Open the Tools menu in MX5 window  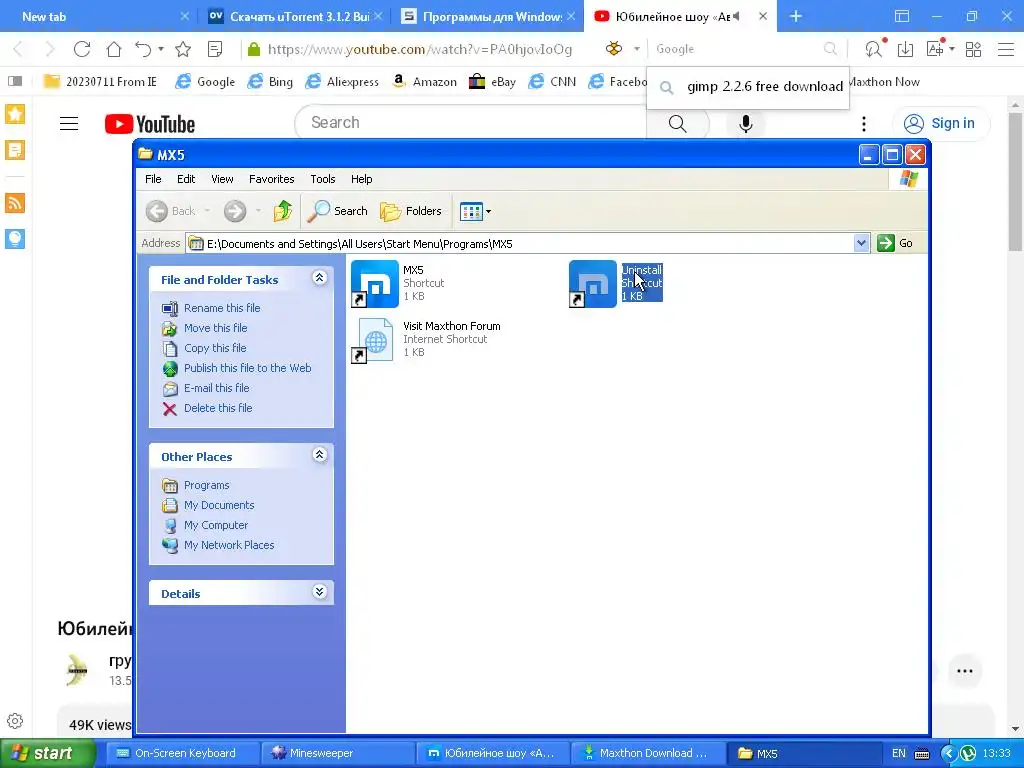(x=323, y=179)
